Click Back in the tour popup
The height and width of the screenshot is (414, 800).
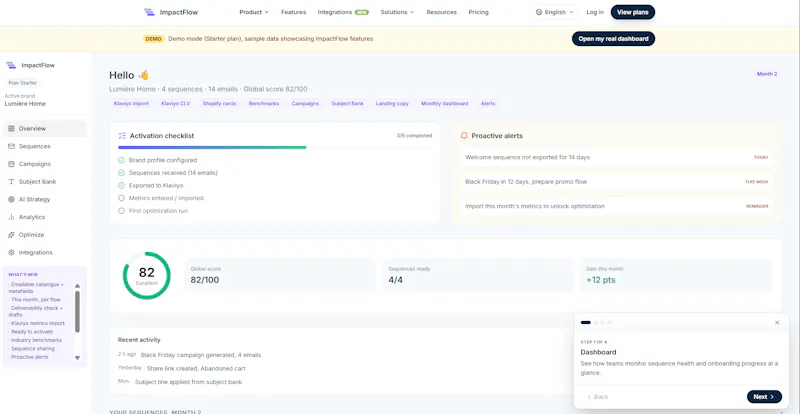(597, 397)
